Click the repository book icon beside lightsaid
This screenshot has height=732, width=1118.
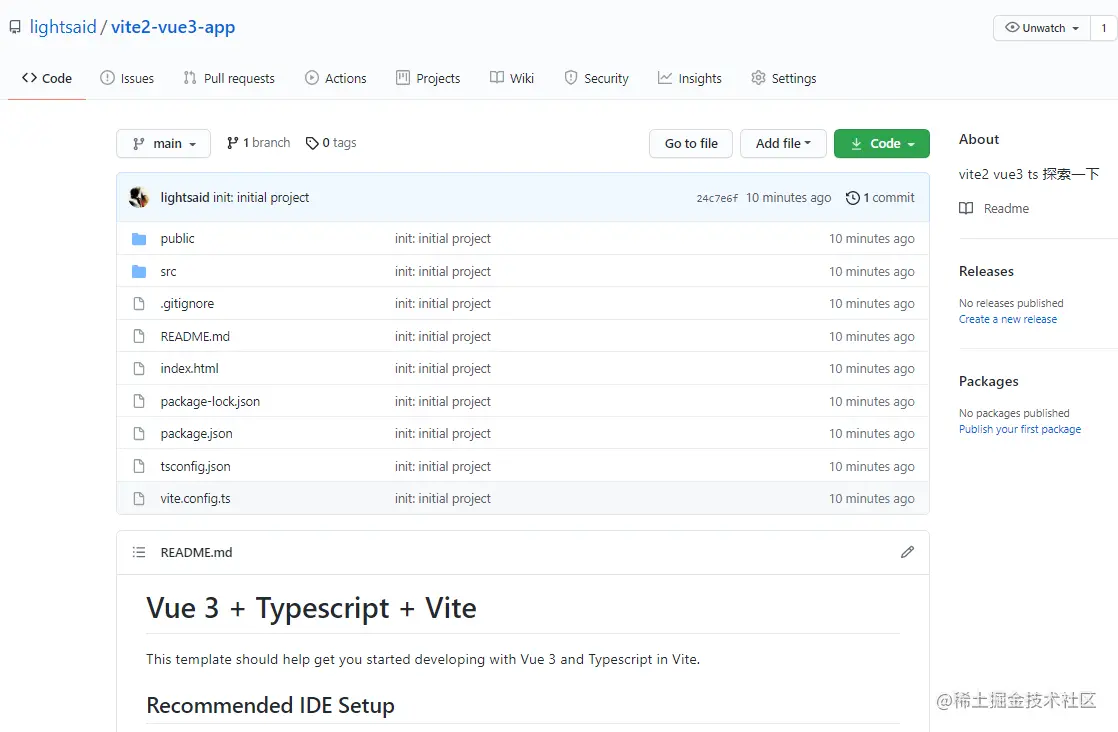(x=14, y=28)
